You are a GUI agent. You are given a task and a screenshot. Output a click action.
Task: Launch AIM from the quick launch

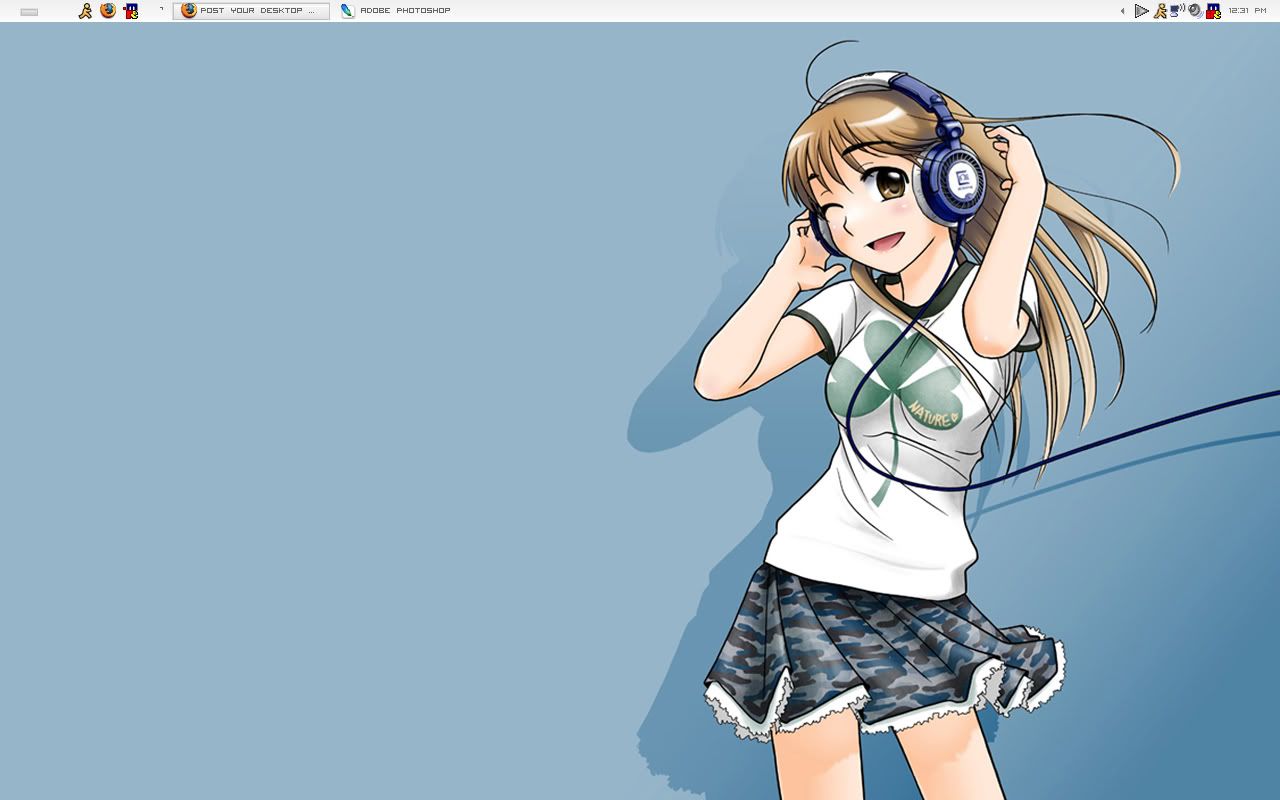(86, 11)
